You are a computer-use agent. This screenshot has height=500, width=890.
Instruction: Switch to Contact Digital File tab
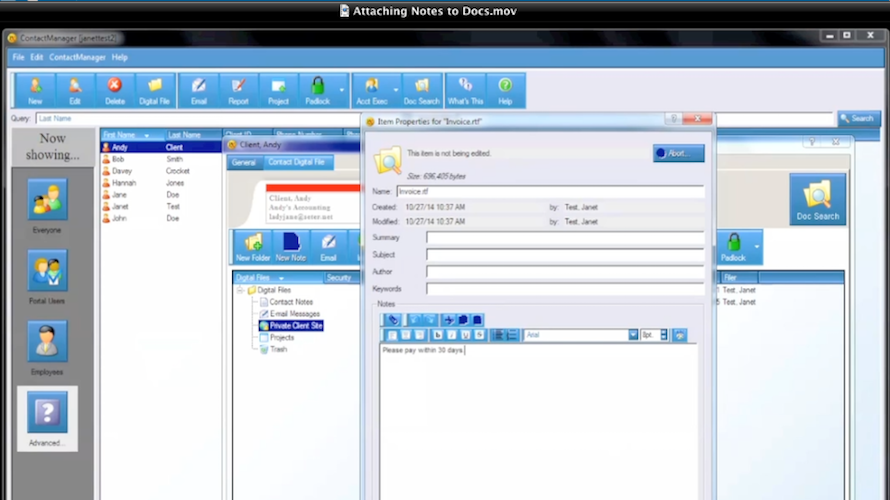(x=296, y=162)
